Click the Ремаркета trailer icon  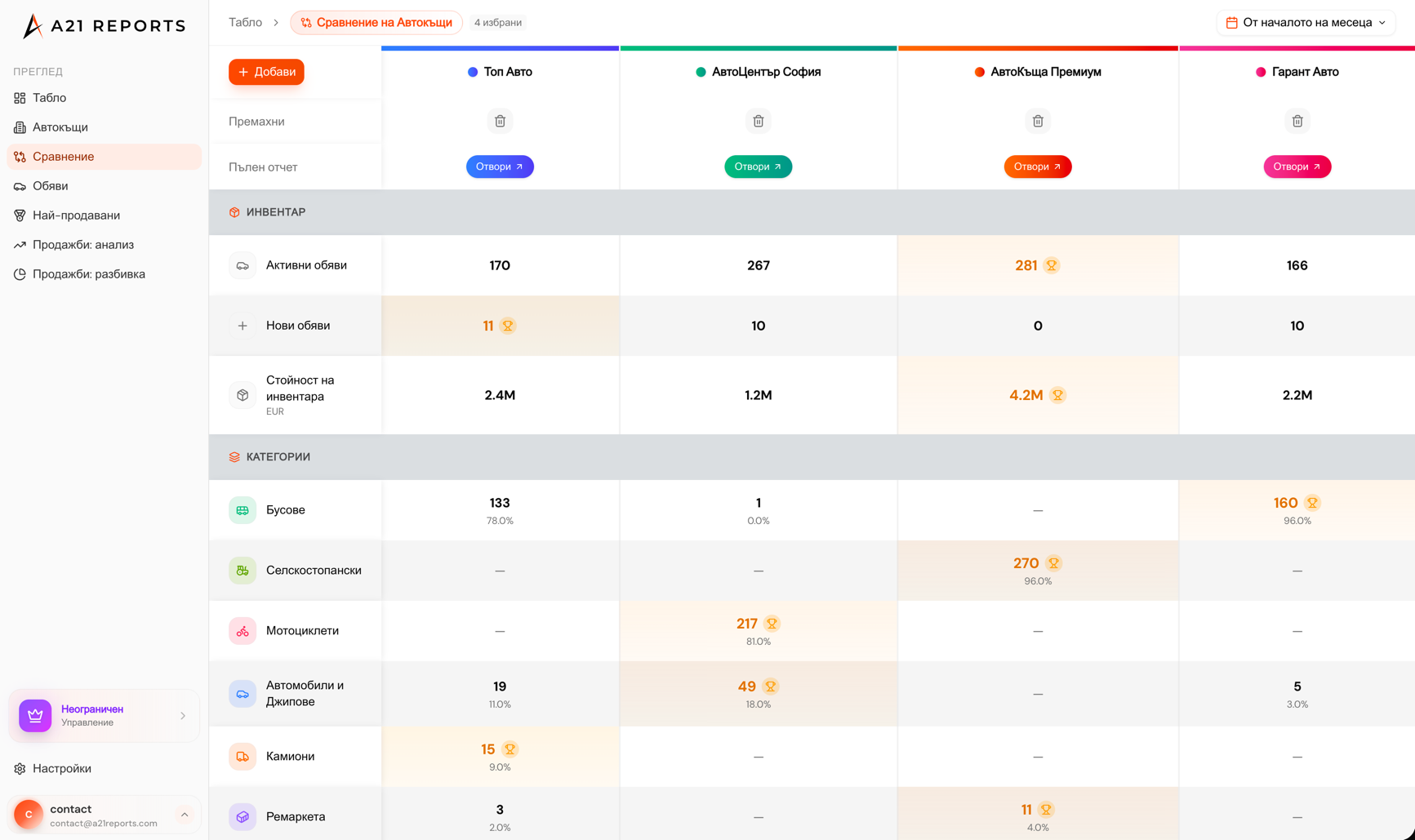243,816
